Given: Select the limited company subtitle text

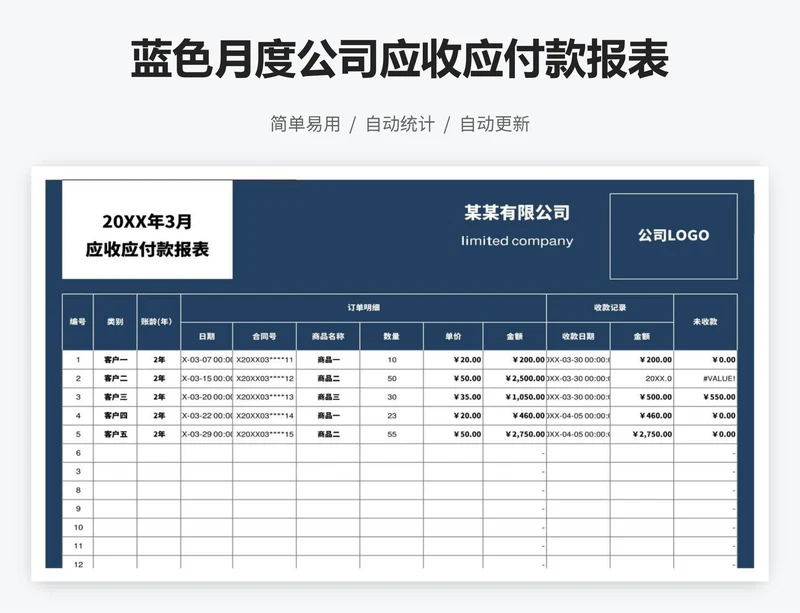Looking at the screenshot, I should point(517,241).
